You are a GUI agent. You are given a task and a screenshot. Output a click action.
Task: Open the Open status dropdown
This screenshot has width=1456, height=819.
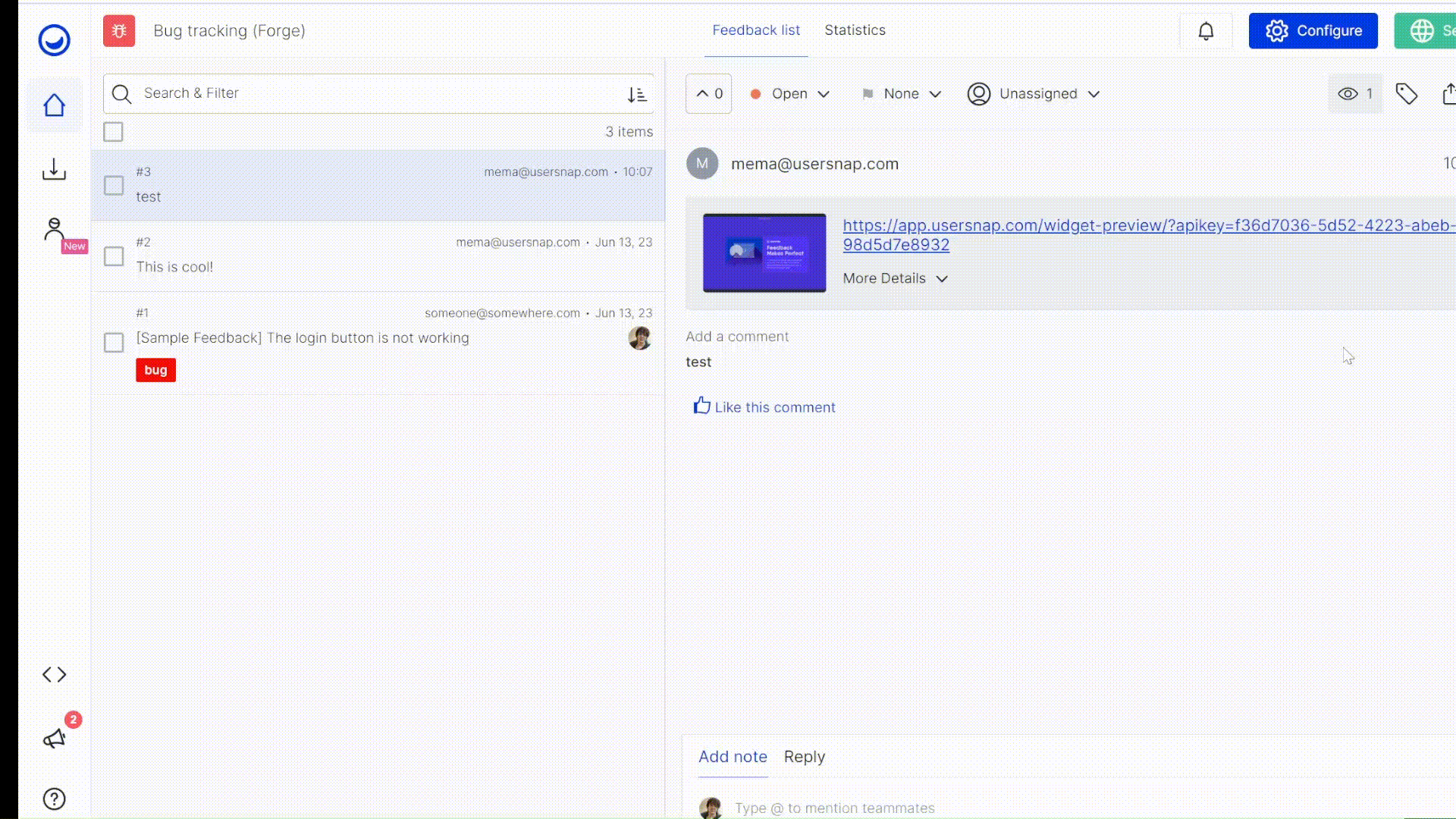point(789,94)
